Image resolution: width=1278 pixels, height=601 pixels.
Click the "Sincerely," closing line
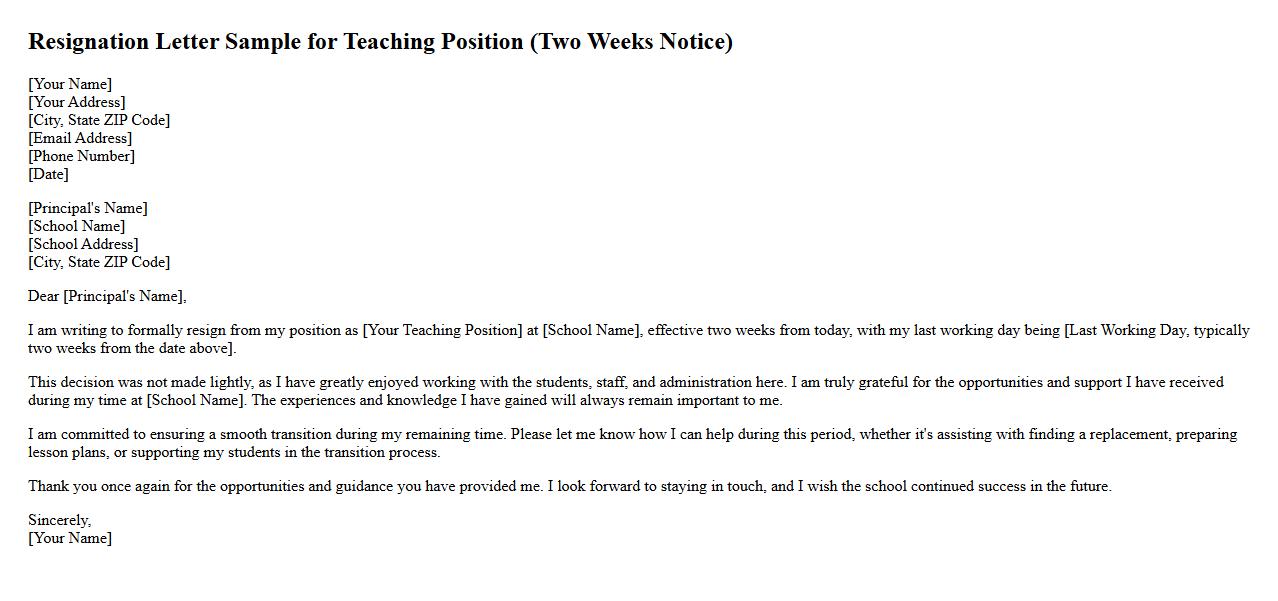click(x=59, y=520)
